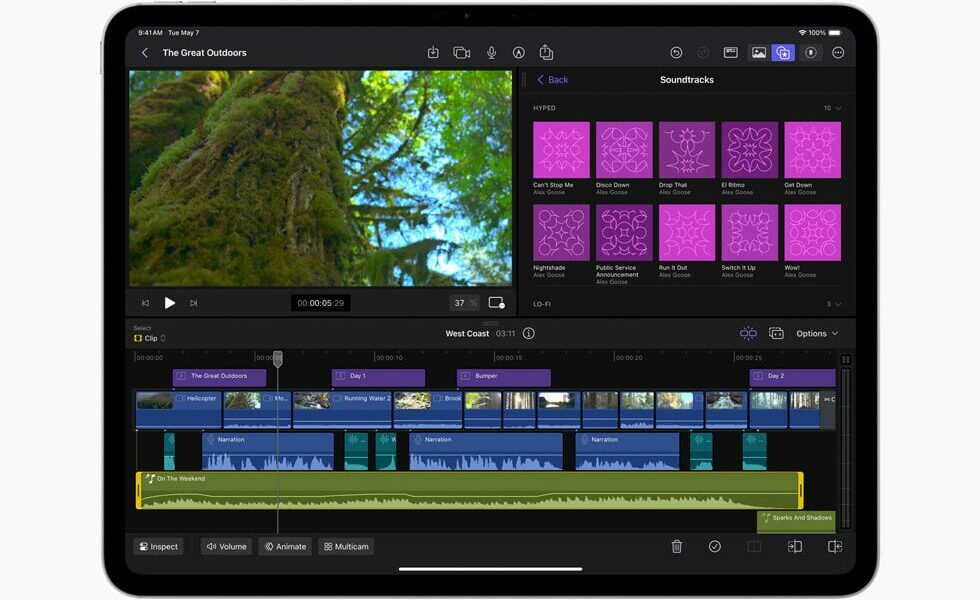Image resolution: width=980 pixels, height=600 pixels.
Task: Go back using the arrow beside The Great Outdoors
Action: pyautogui.click(x=145, y=53)
